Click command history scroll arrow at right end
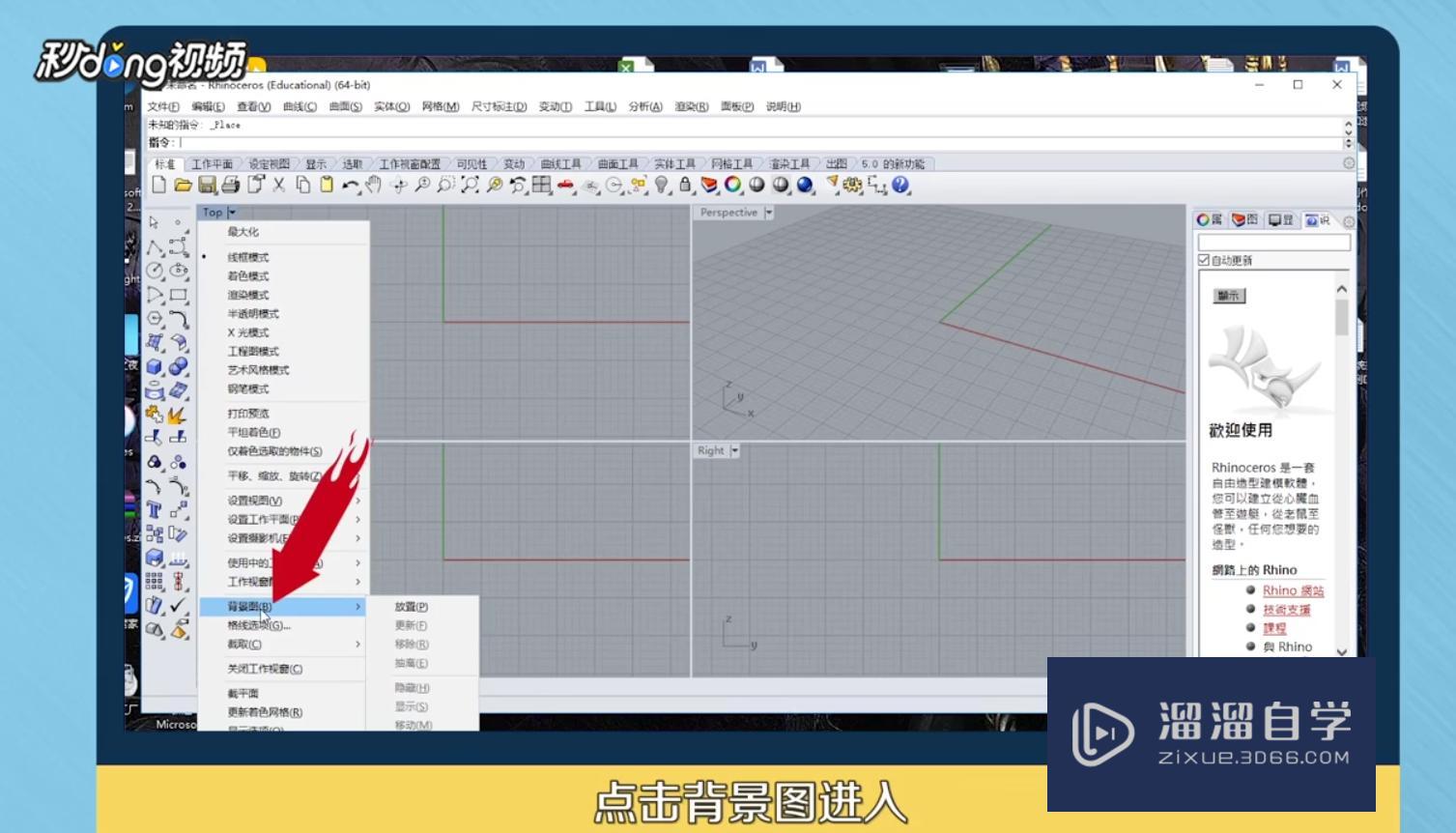 point(1349,126)
